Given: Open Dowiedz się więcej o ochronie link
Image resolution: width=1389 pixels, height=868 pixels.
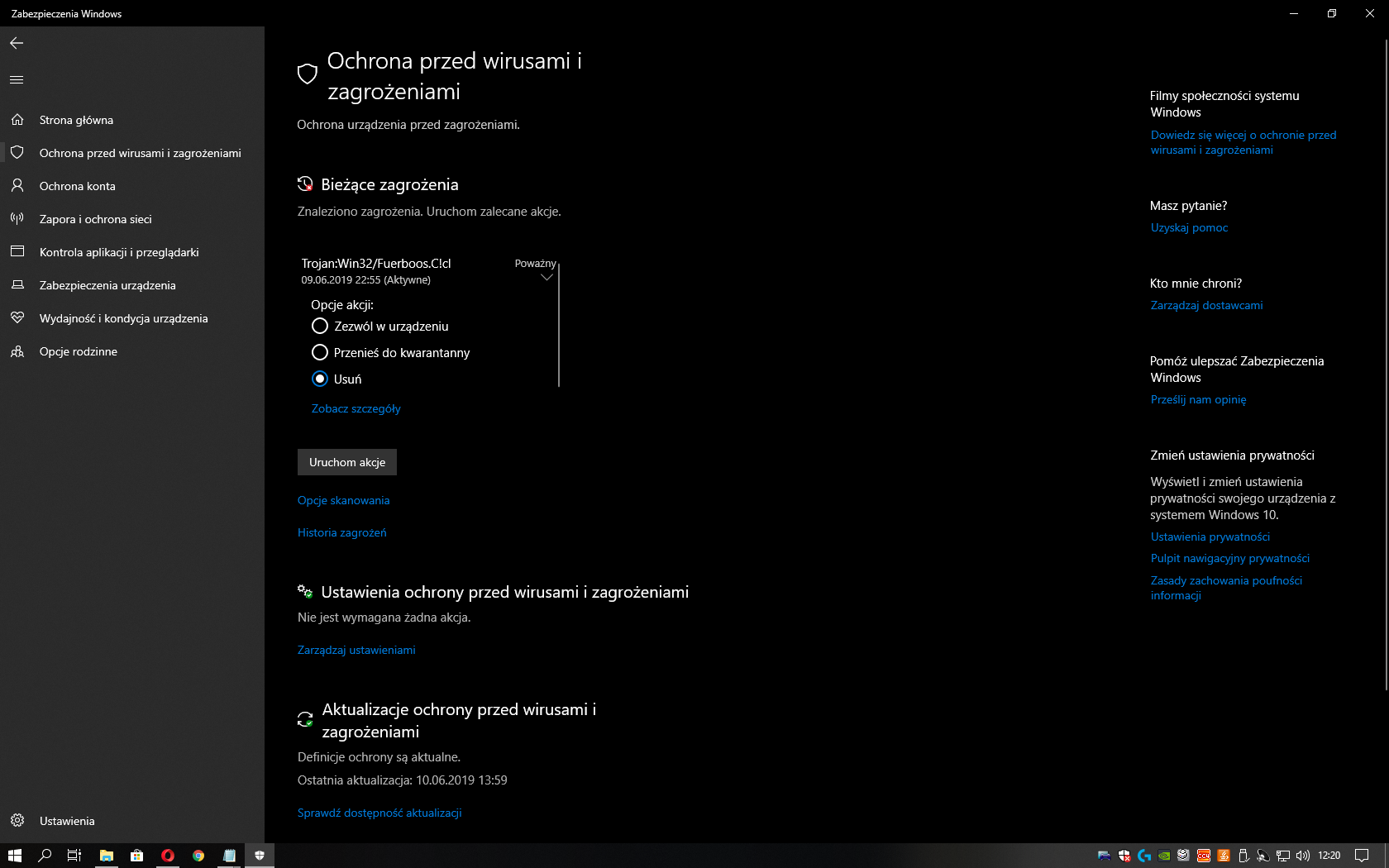Looking at the screenshot, I should pos(1243,142).
